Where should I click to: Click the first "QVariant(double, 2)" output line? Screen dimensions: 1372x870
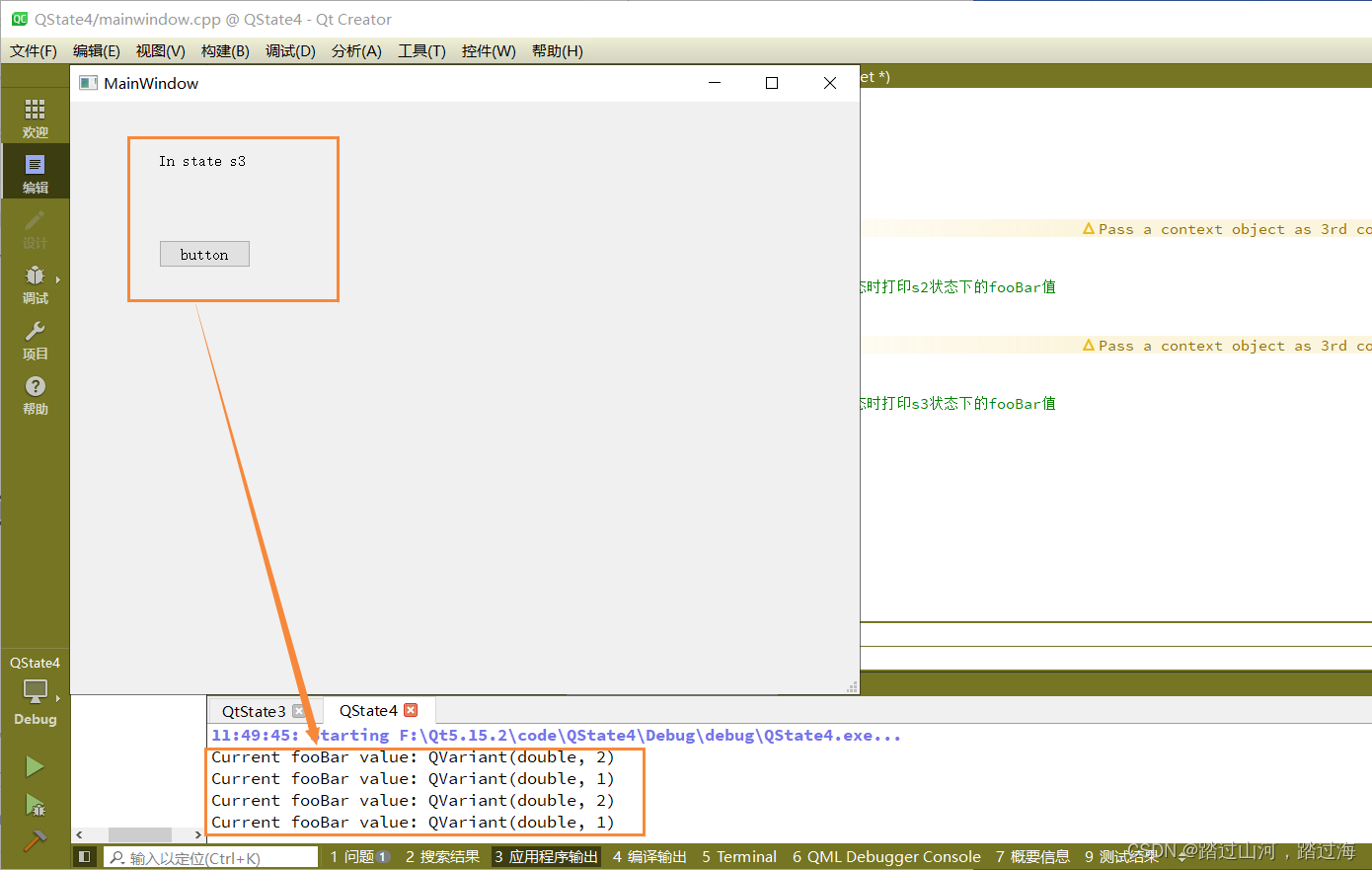tap(413, 757)
